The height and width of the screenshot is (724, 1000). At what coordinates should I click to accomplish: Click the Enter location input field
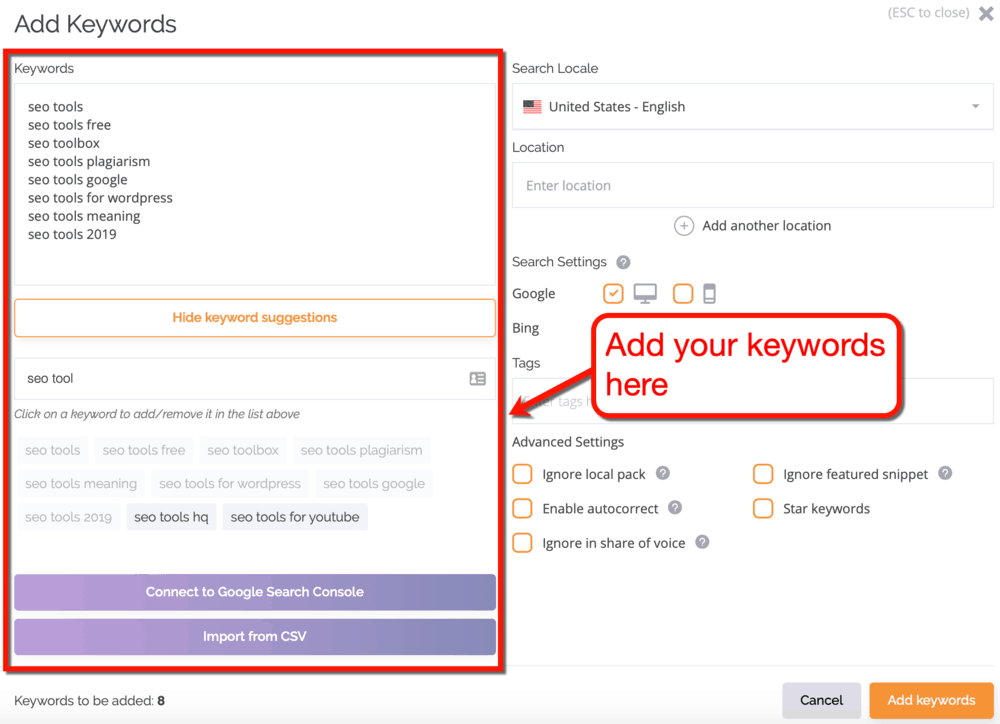[752, 185]
